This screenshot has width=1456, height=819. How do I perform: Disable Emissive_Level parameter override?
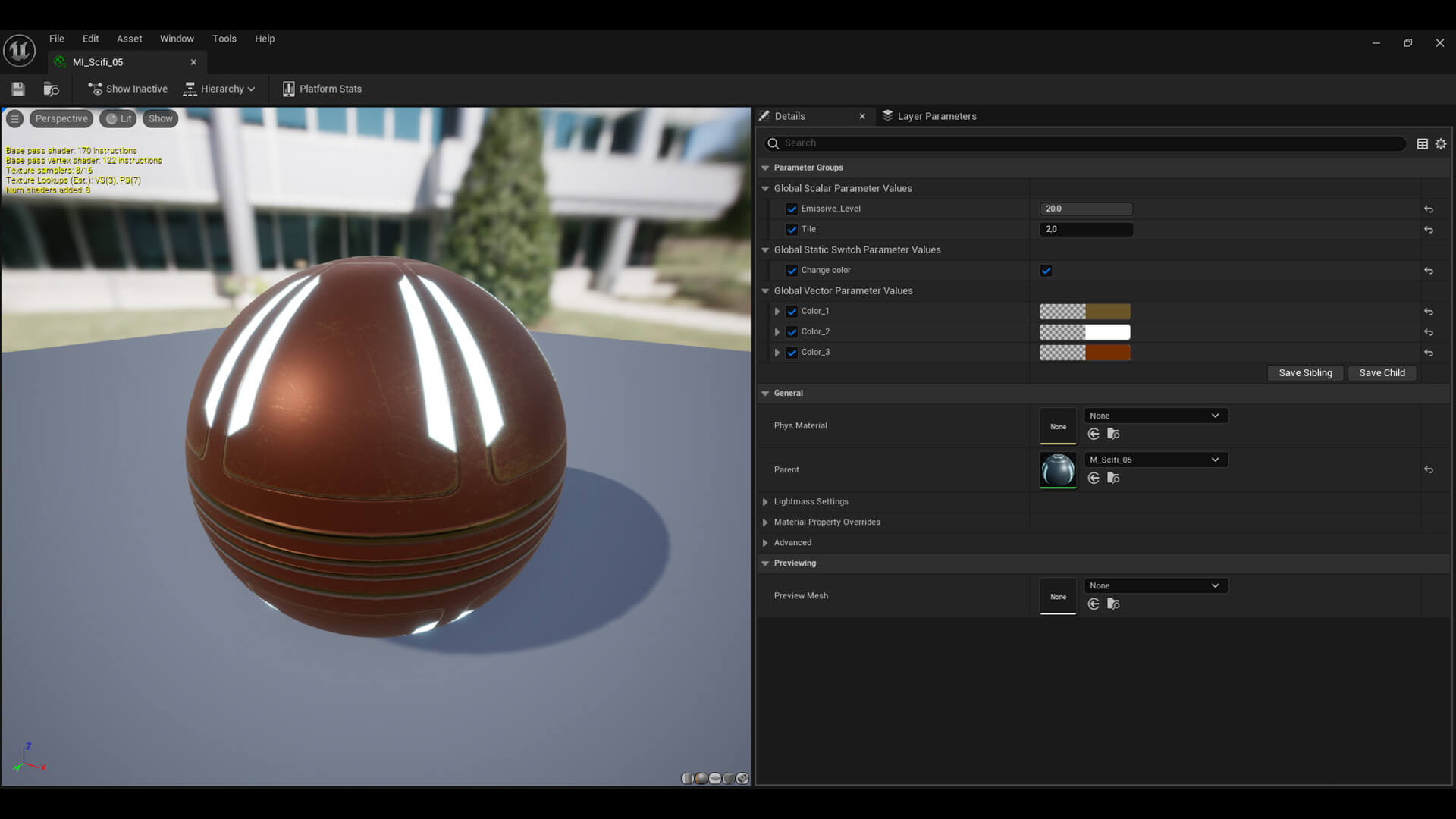click(792, 209)
